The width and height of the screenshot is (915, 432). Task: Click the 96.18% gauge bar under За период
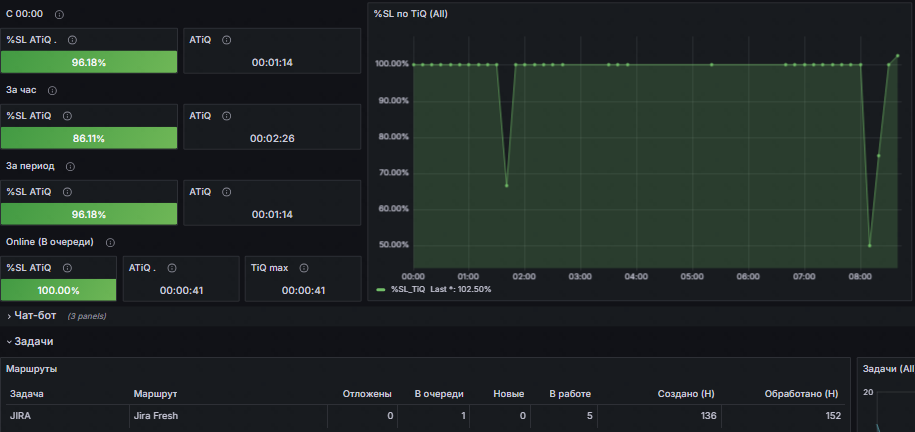pos(89,214)
